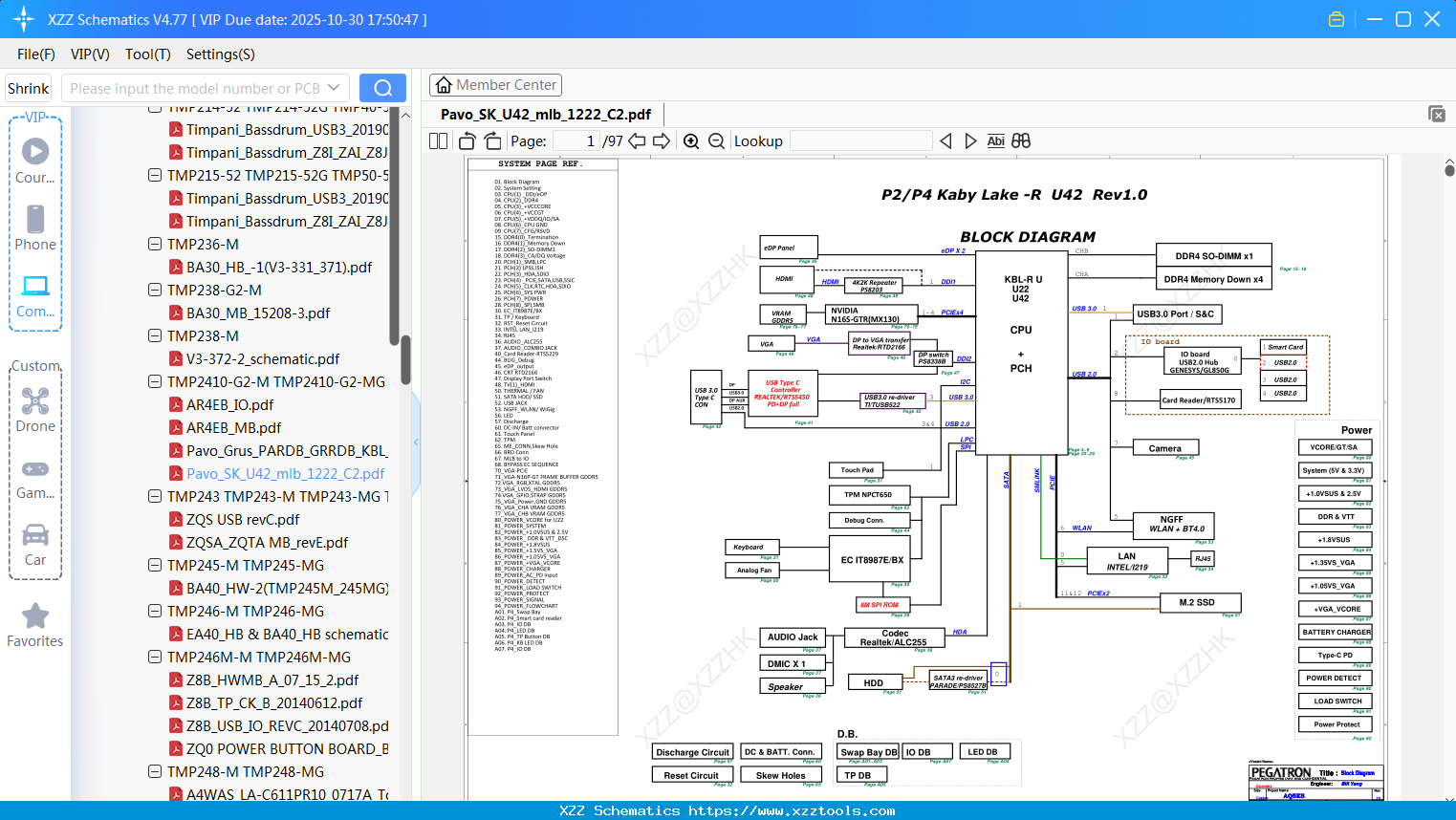Screen dimensions: 1456x820
Task: Open the Settings(S) menu
Action: click(x=220, y=54)
